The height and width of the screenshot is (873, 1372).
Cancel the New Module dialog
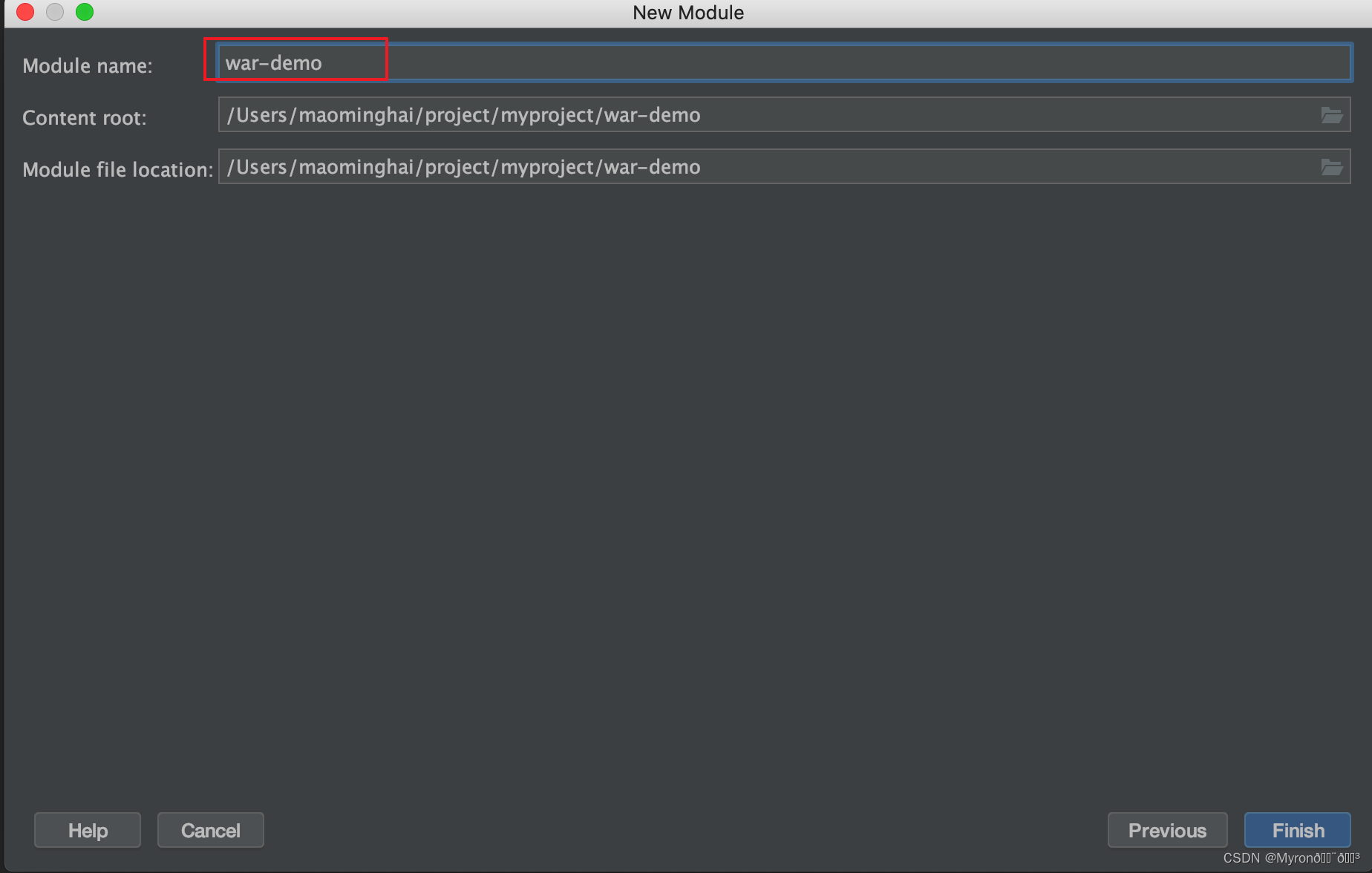click(x=211, y=830)
